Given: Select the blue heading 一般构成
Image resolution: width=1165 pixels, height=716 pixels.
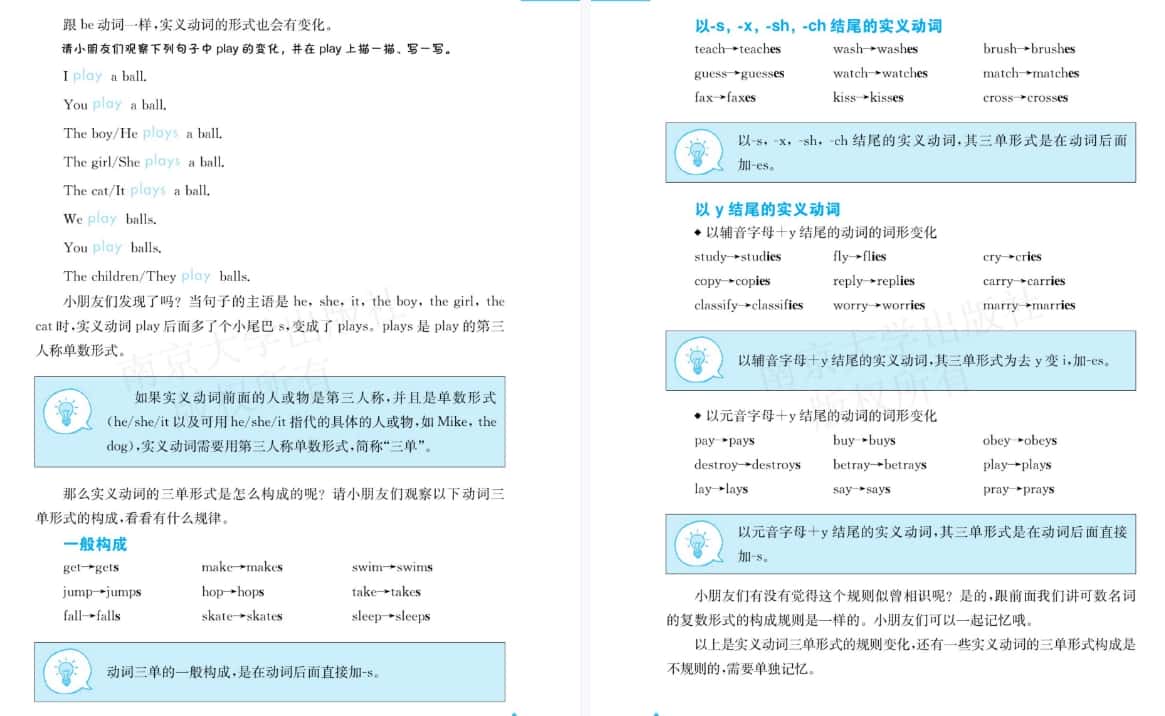Looking at the screenshot, I should tap(95, 544).
